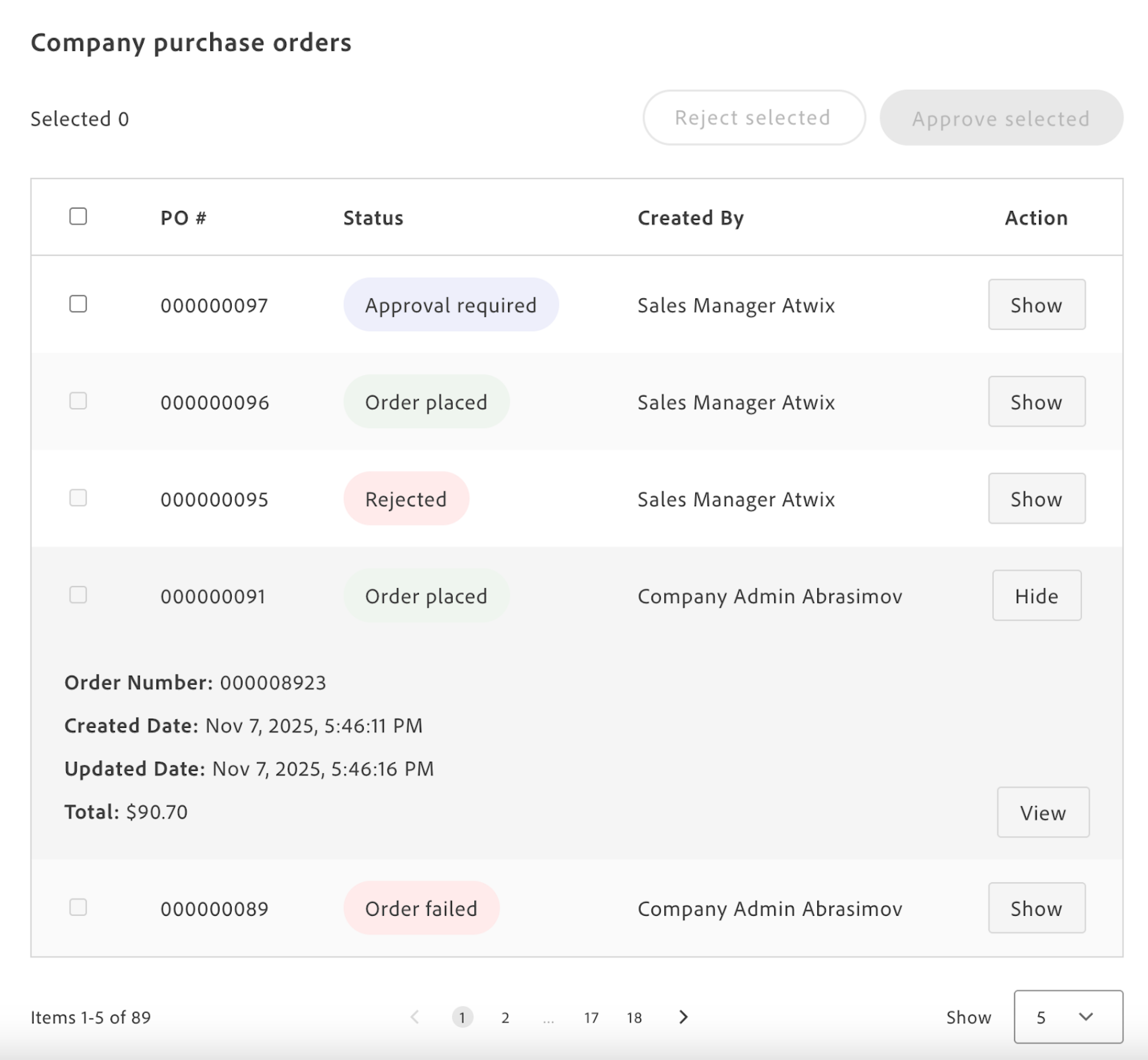Jump to page 18
This screenshot has height=1060, width=1148.
point(634,1018)
